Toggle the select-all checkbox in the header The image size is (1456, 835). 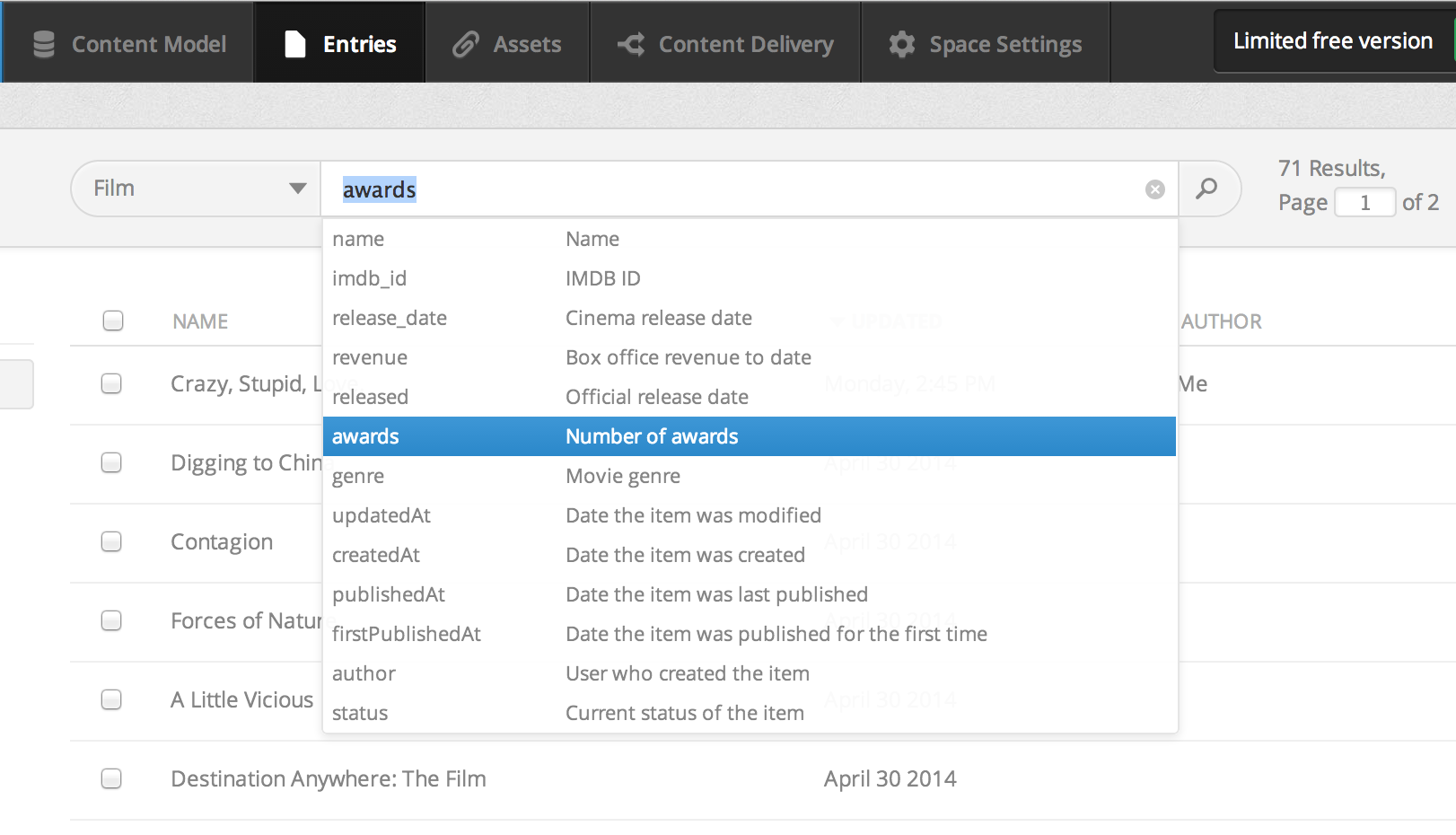[x=113, y=321]
